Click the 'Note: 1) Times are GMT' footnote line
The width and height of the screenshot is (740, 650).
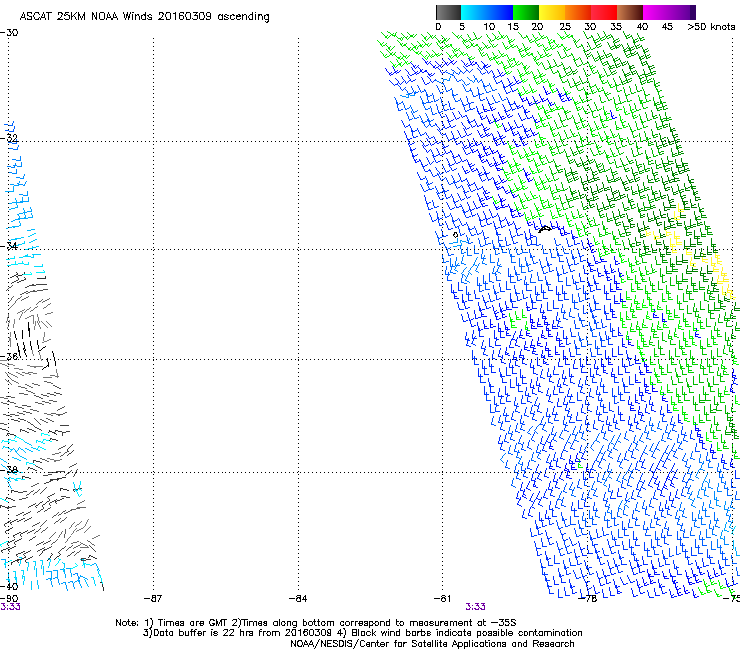(x=316, y=623)
